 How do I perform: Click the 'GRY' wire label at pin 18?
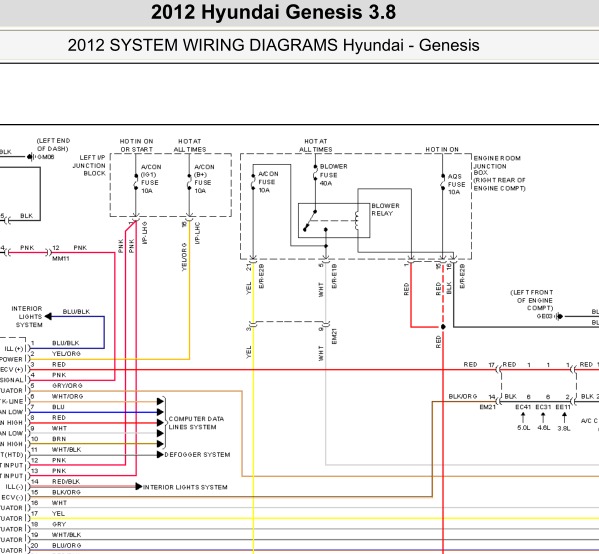point(59,524)
